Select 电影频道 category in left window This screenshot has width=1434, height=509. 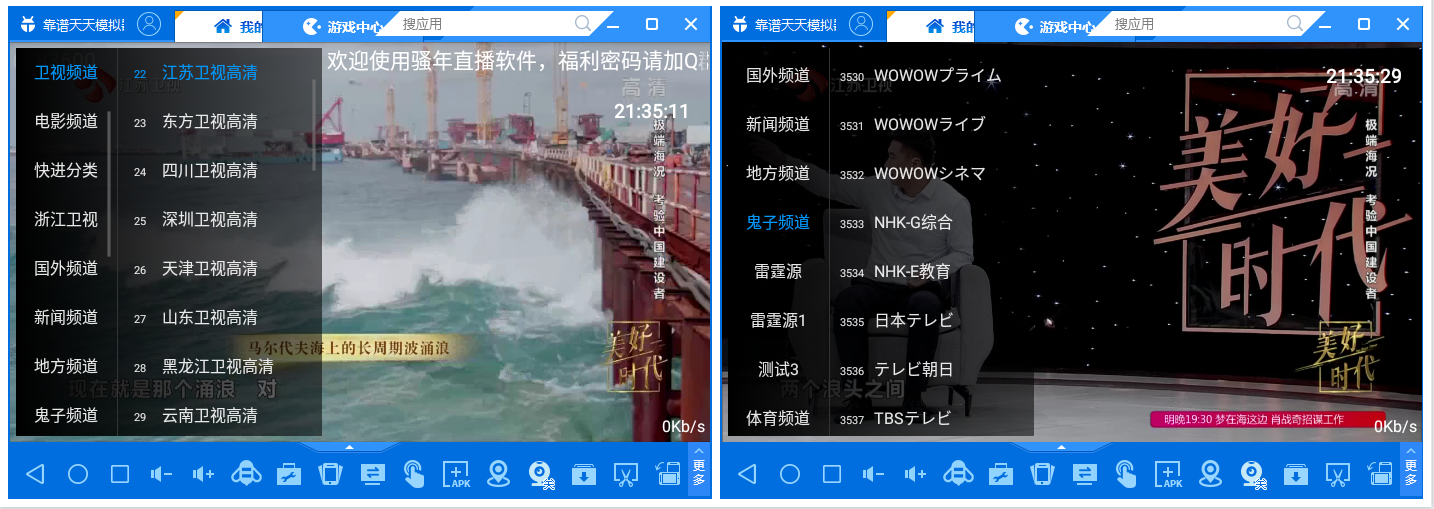click(66, 122)
